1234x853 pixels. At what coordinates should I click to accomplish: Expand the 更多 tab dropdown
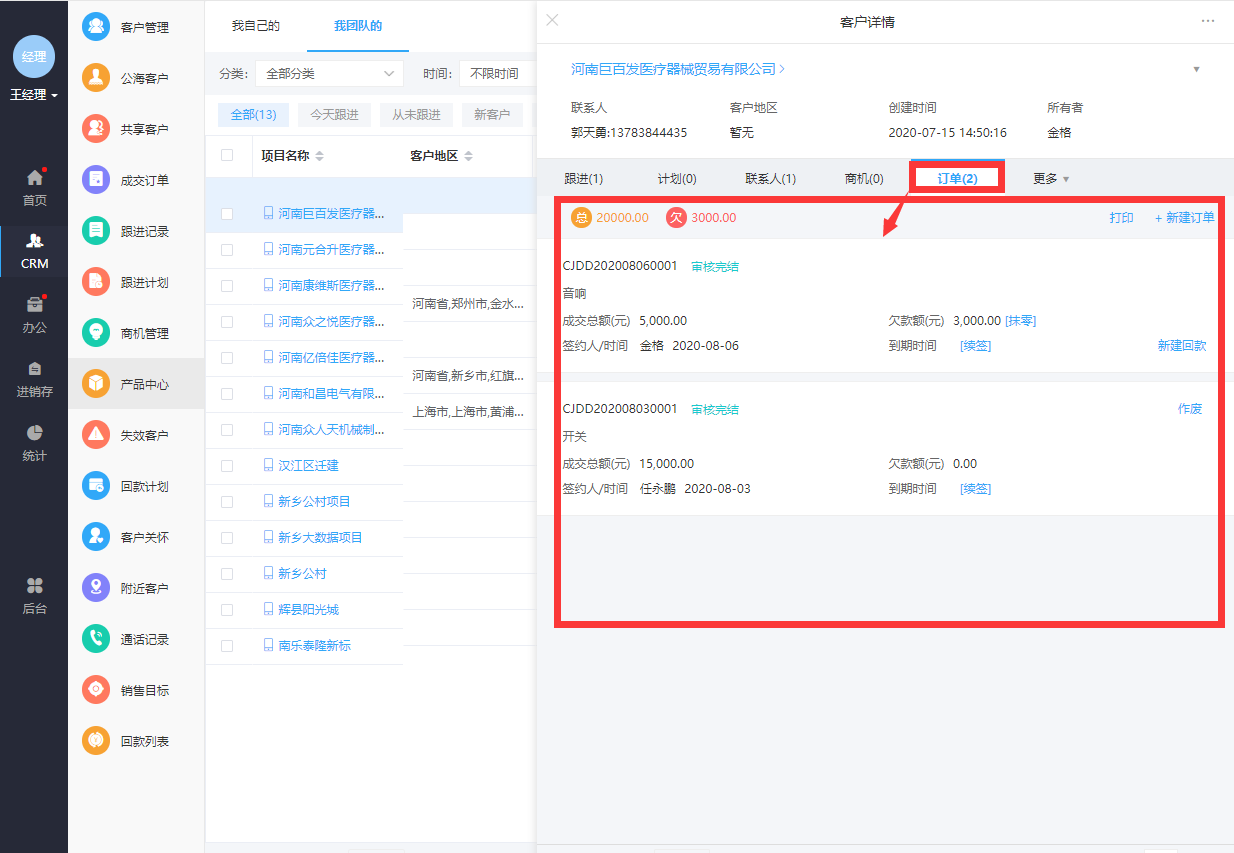pyautogui.click(x=1051, y=179)
